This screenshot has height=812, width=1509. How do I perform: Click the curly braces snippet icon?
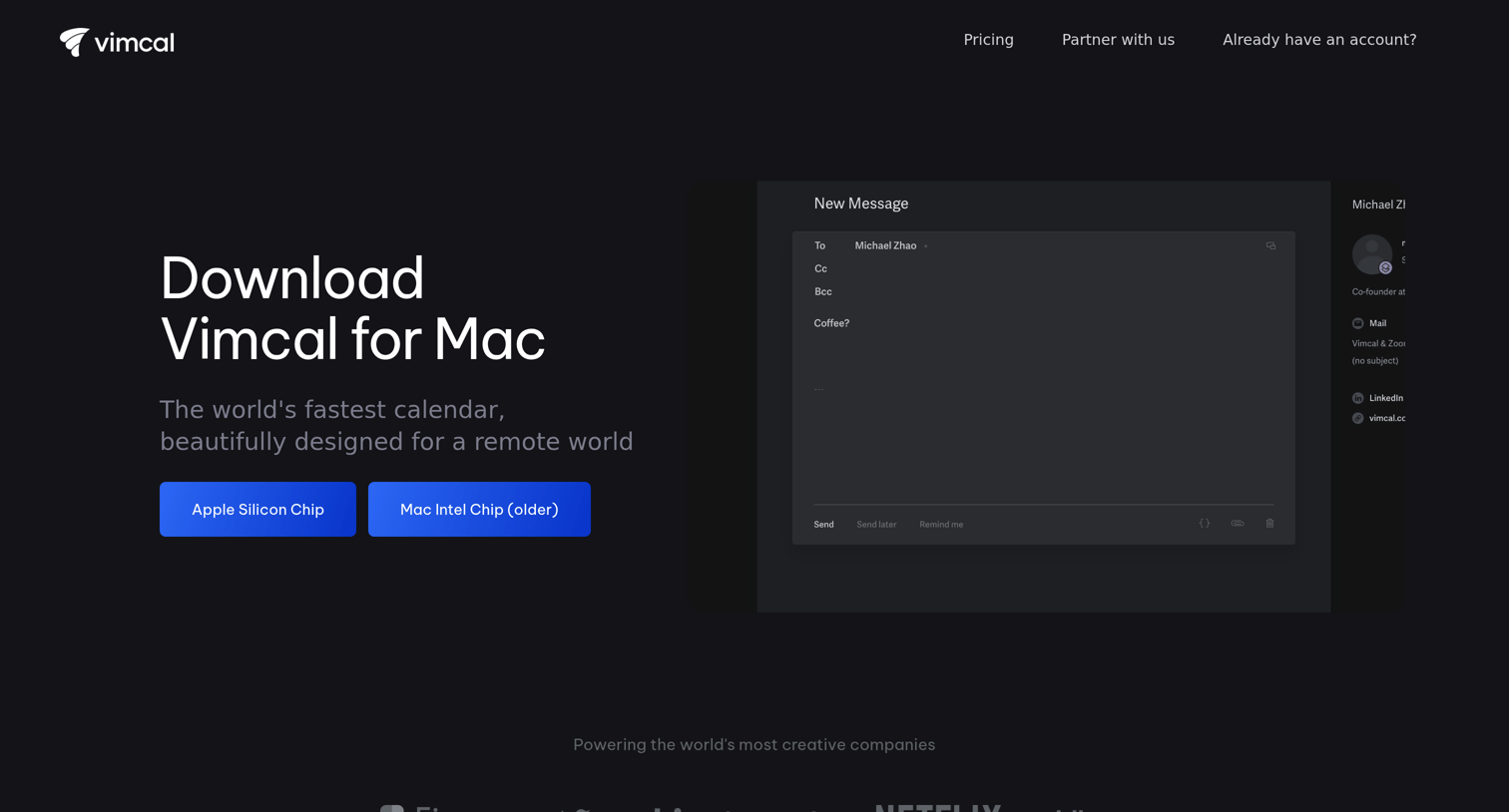click(x=1205, y=524)
